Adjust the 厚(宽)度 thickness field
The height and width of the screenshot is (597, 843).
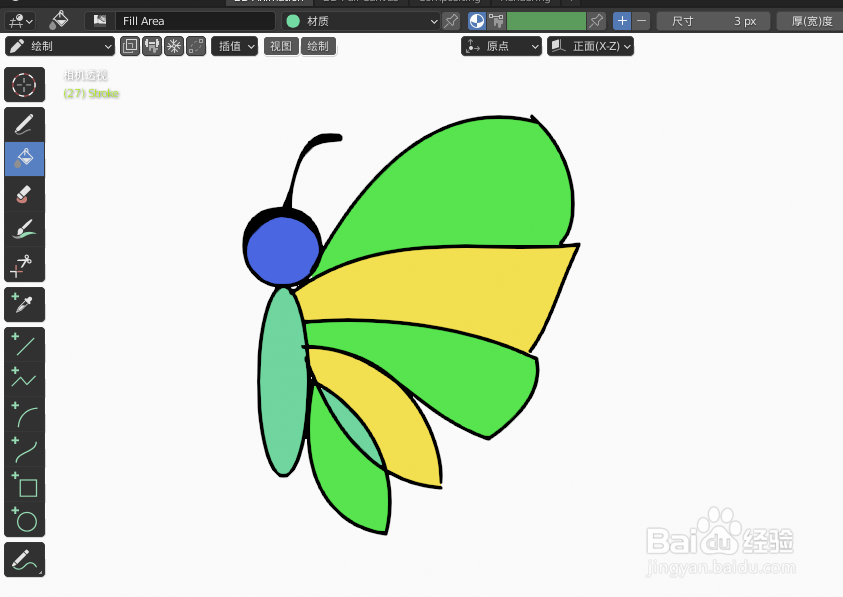(x=812, y=21)
